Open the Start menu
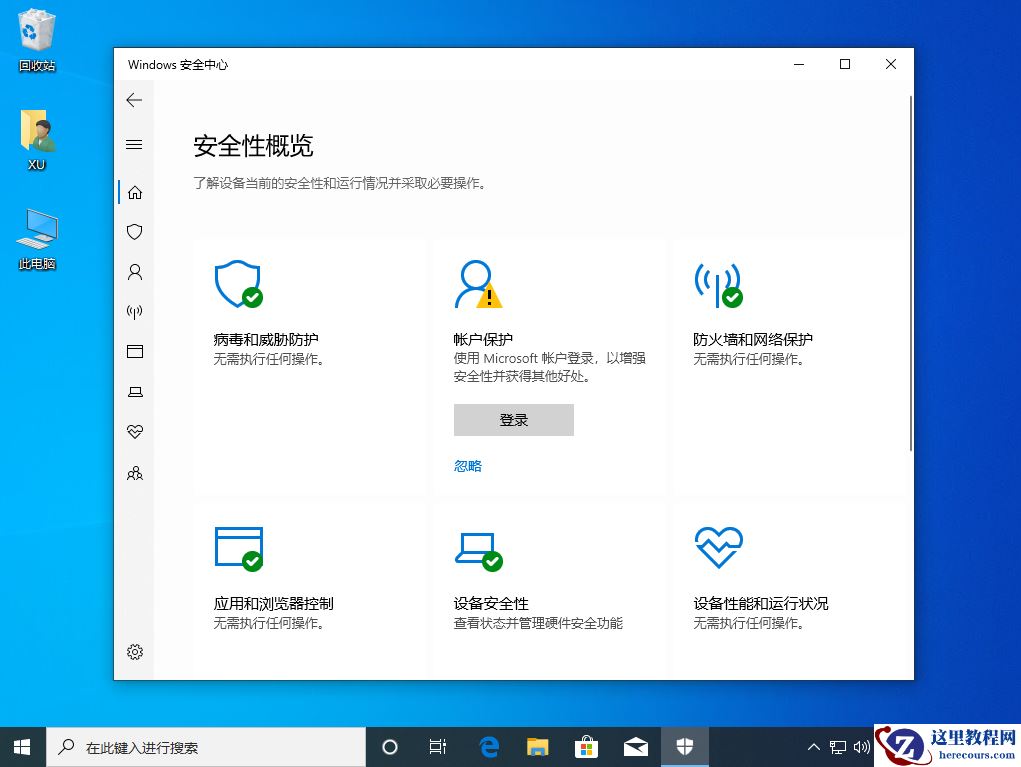This screenshot has height=767, width=1021. coord(21,746)
